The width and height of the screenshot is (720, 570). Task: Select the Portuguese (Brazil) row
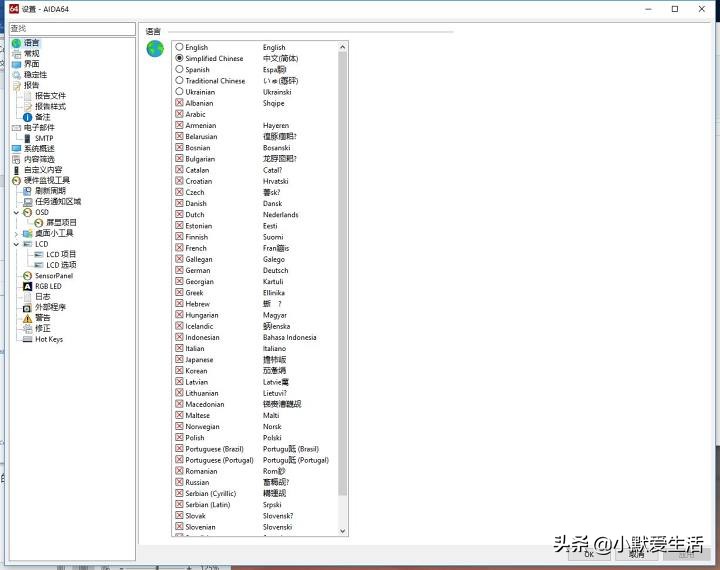coord(256,449)
